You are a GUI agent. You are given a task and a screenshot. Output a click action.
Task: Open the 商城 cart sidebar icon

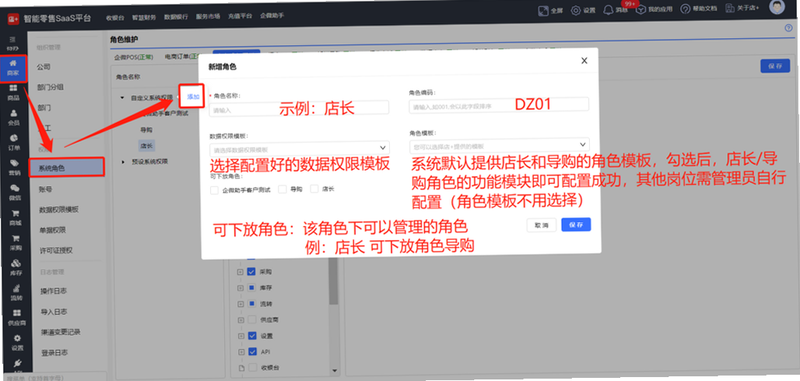(x=15, y=213)
